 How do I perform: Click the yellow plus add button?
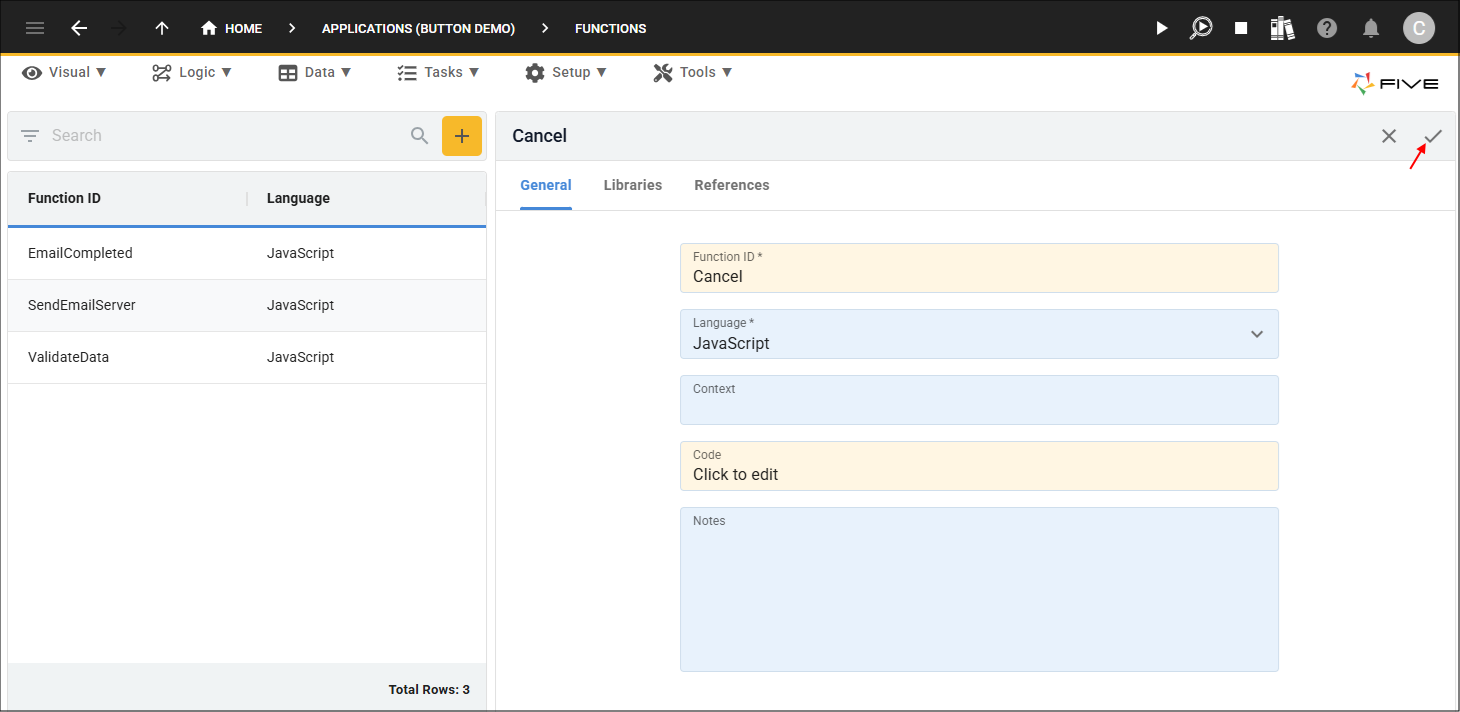pos(462,136)
